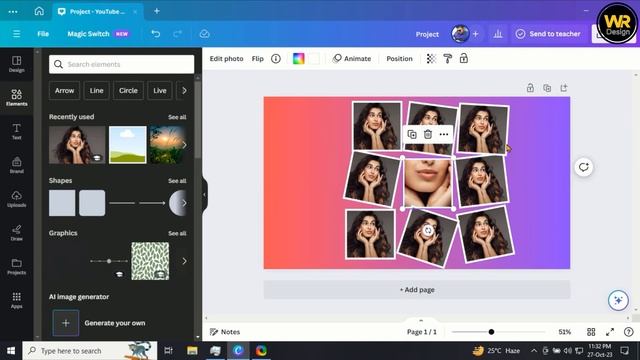This screenshot has width=640, height=360.
Task: Click the copy style paint roller icon
Action: coord(448,59)
